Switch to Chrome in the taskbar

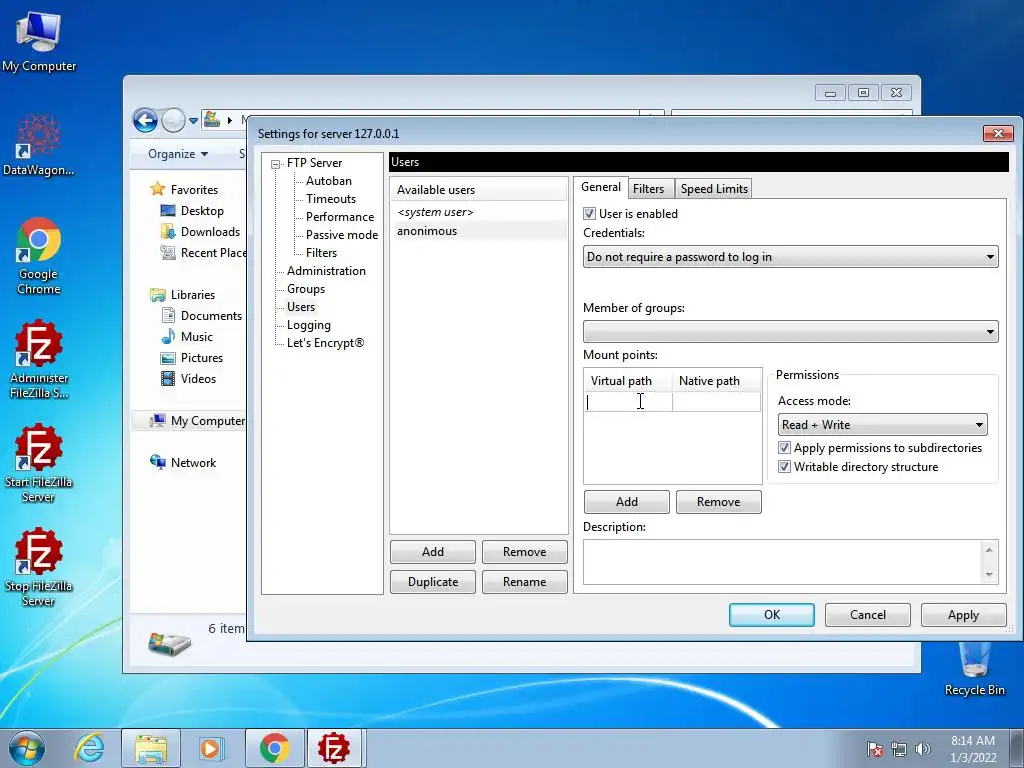pyautogui.click(x=274, y=748)
